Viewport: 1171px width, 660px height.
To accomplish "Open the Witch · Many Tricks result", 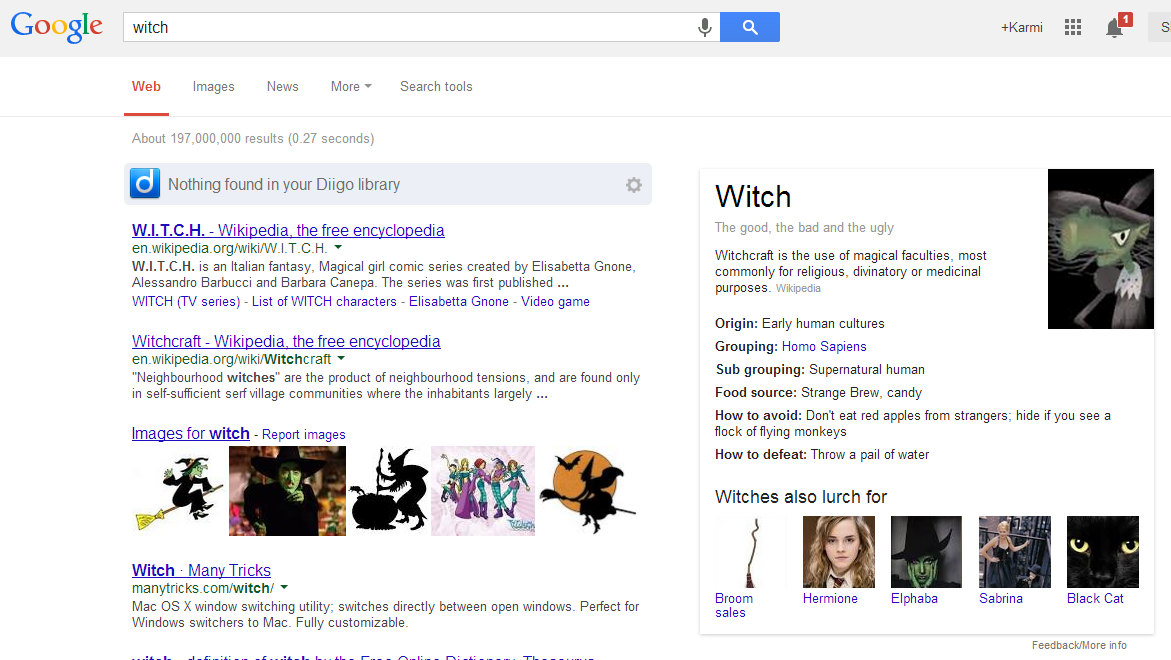I will point(201,570).
